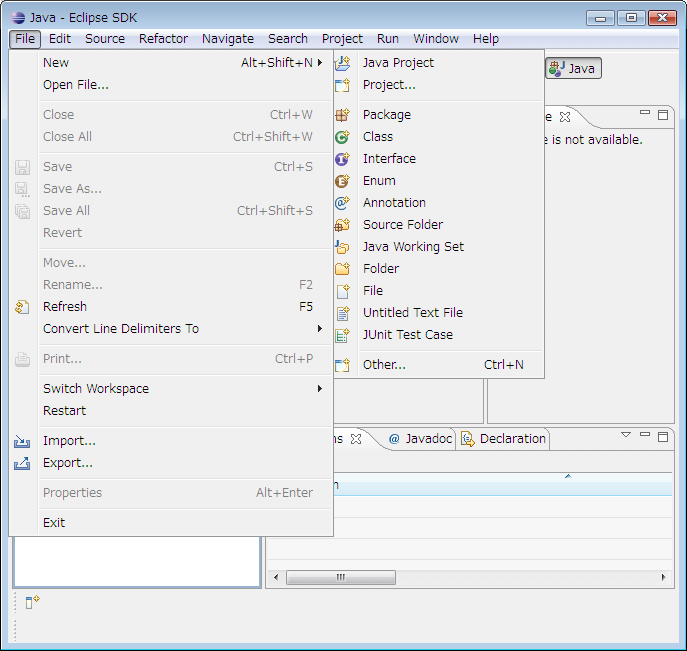Click the Annotation @ icon
The image size is (687, 651).
(x=343, y=202)
